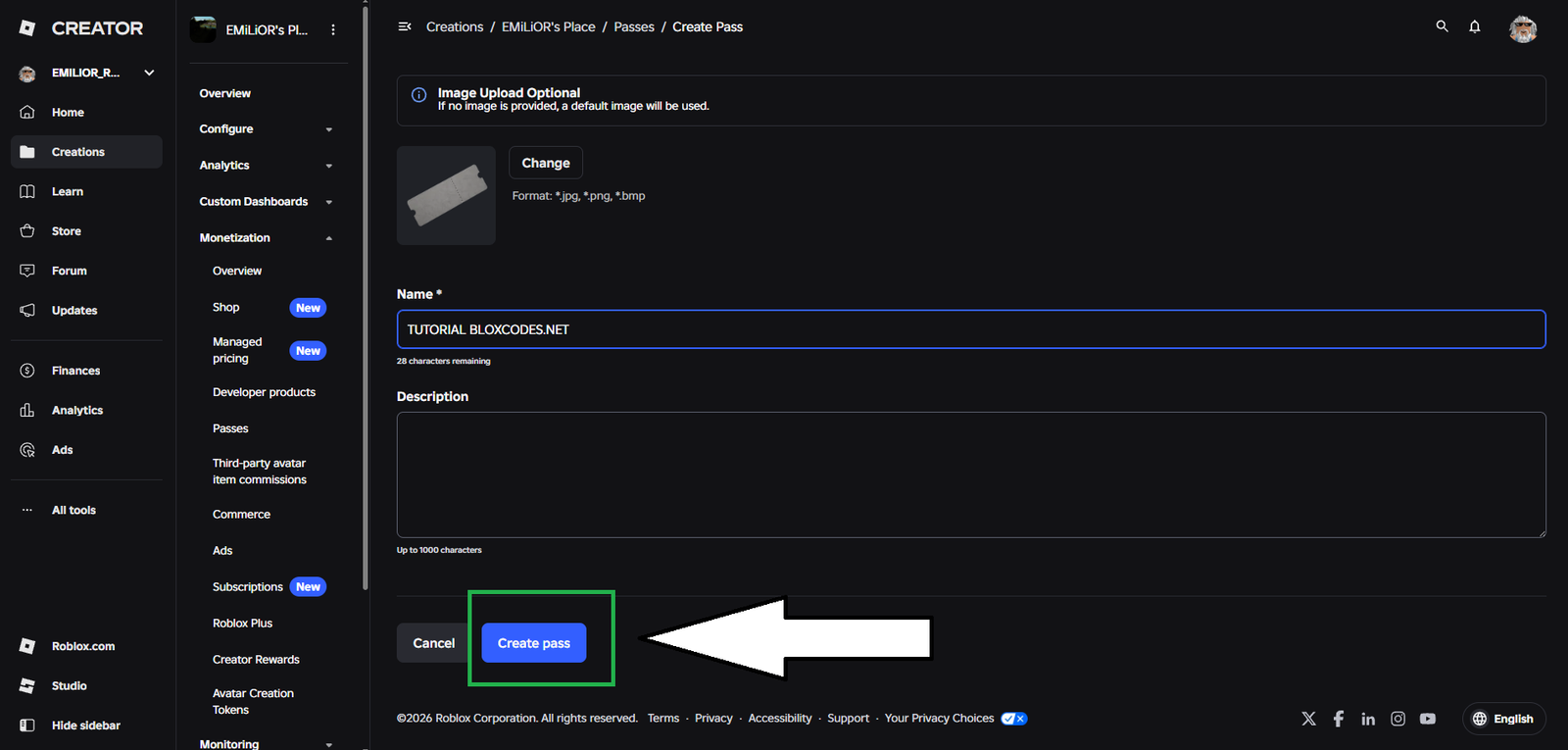Open the experience three-dot options menu
1568x750 pixels.
pyautogui.click(x=333, y=29)
